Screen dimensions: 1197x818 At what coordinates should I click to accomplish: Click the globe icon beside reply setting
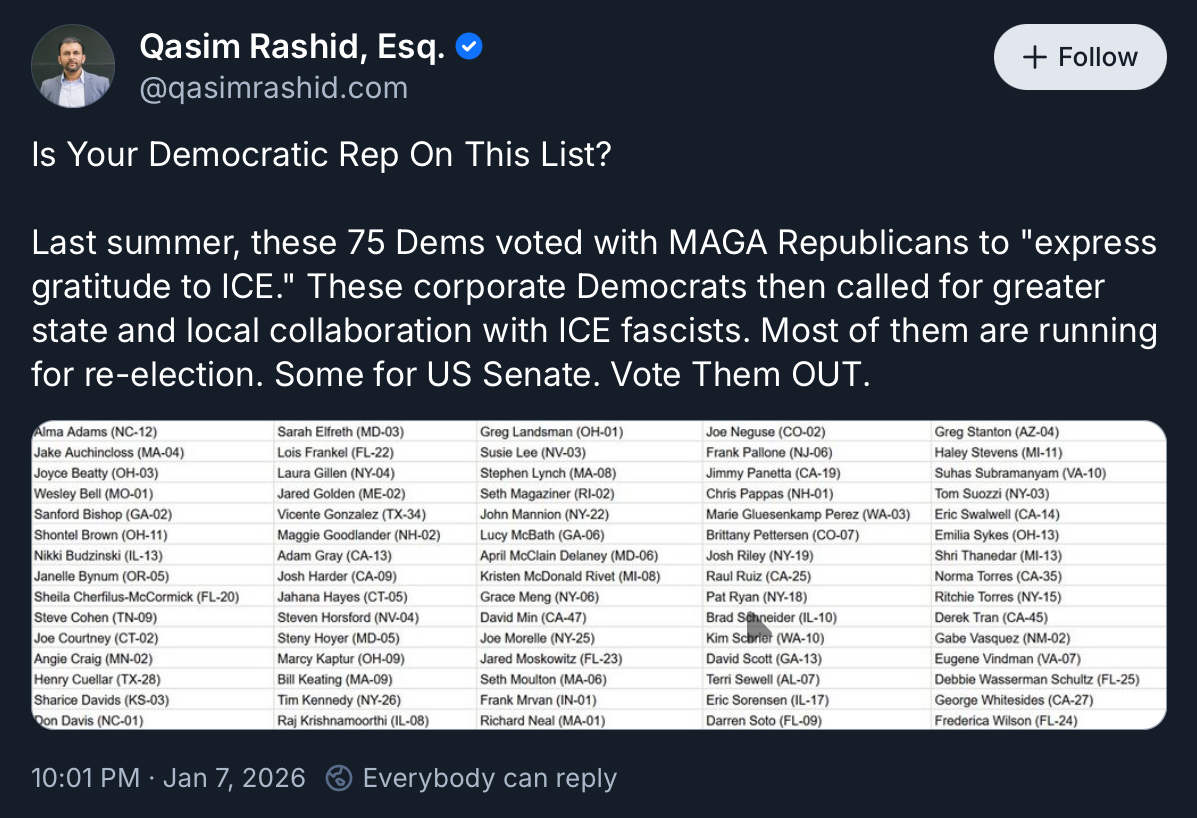click(x=340, y=778)
